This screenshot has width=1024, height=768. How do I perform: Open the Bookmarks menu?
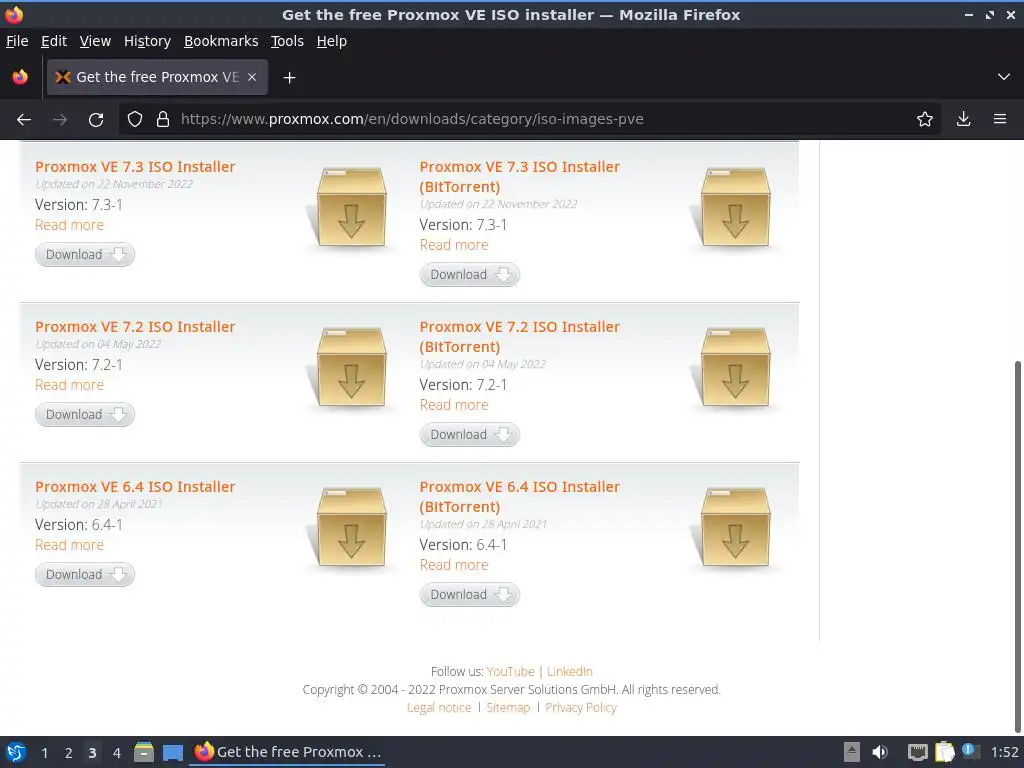click(221, 41)
